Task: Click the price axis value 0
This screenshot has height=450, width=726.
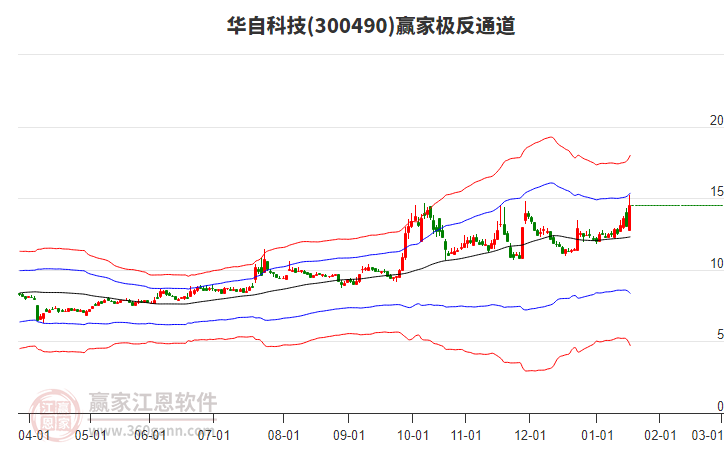Action: point(720,406)
